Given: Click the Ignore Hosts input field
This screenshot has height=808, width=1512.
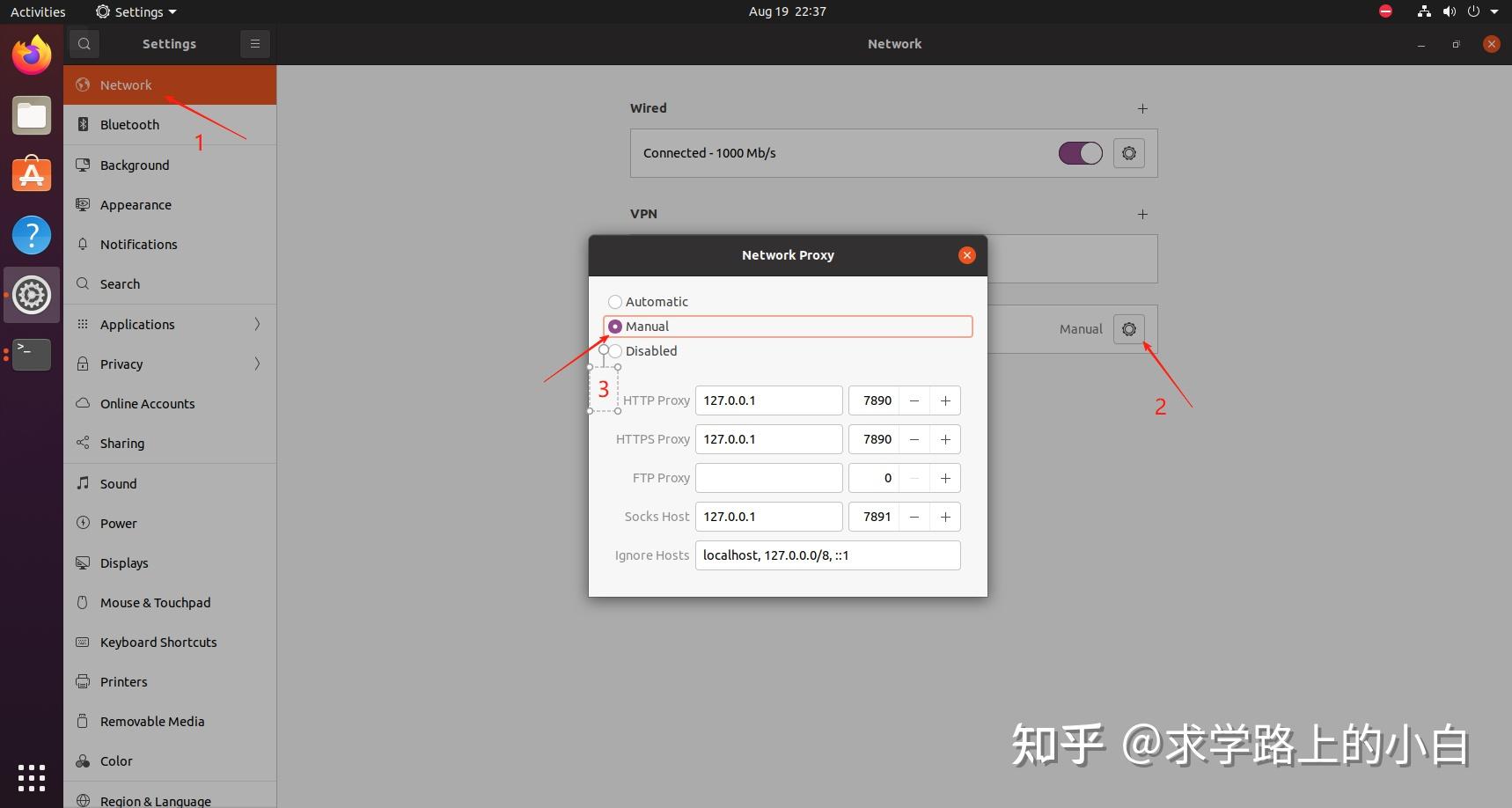Looking at the screenshot, I should pos(826,555).
